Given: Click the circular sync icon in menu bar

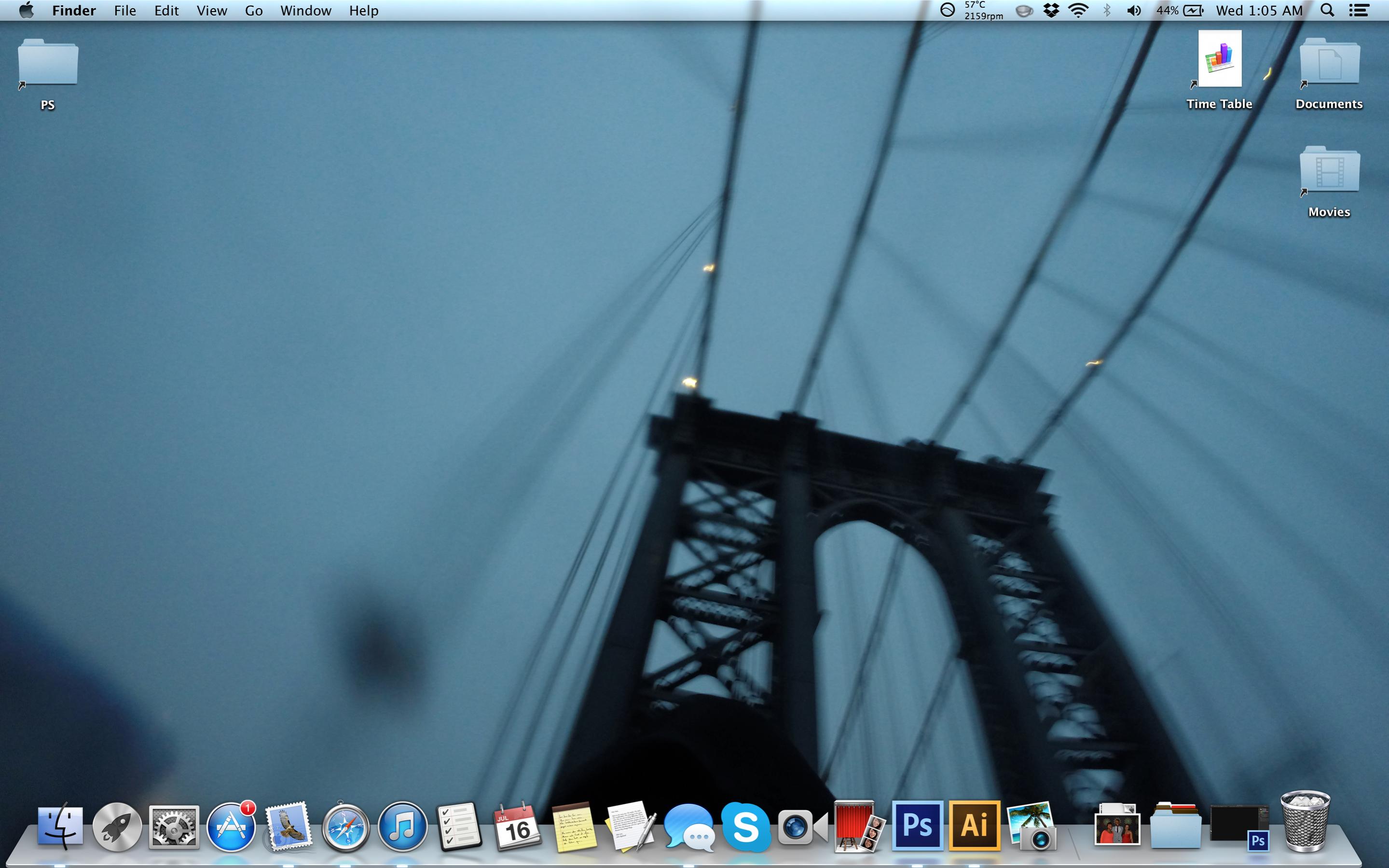Looking at the screenshot, I should (x=948, y=10).
